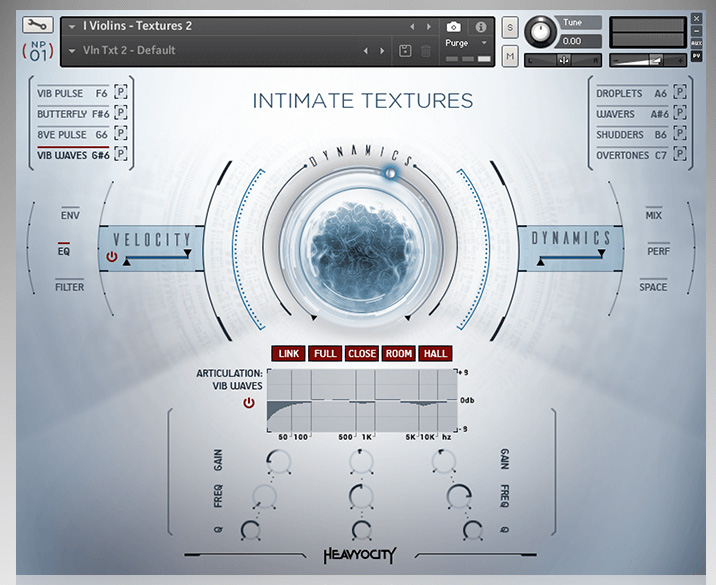Select the OVERTONES C7 articulation
Screen dimensions: 716x585
click(x=632, y=155)
